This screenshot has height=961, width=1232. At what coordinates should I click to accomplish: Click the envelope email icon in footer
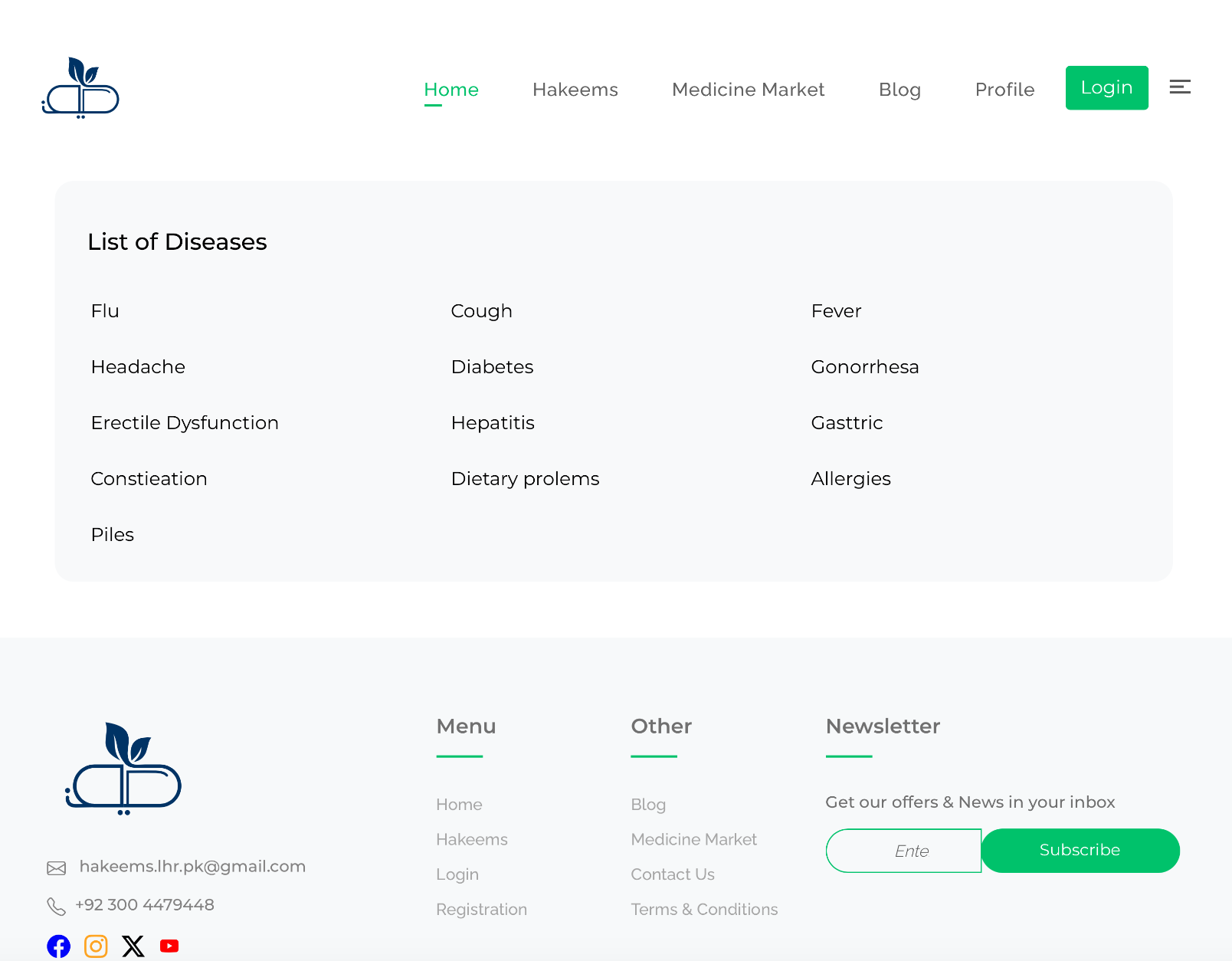coord(57,868)
